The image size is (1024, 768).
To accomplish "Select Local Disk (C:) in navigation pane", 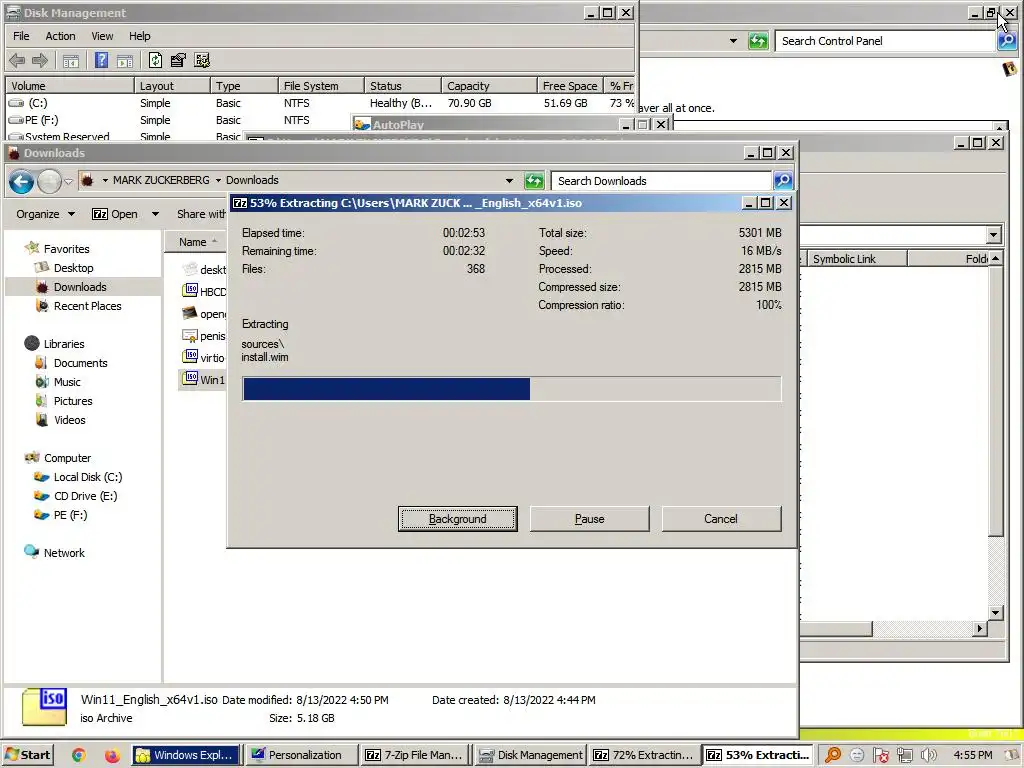I will click(x=88, y=477).
